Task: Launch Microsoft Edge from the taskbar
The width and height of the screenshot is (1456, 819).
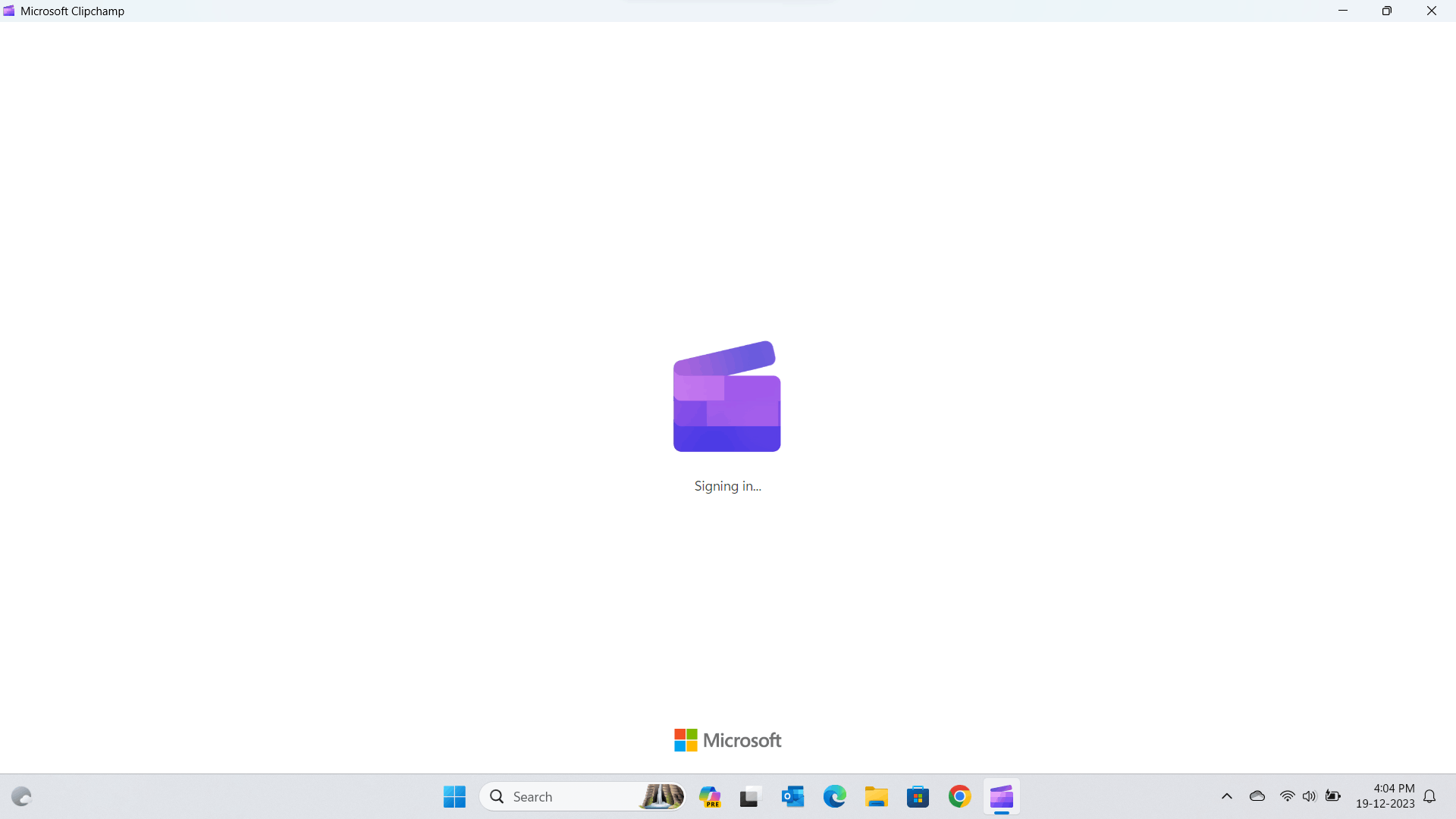Action: (x=834, y=796)
